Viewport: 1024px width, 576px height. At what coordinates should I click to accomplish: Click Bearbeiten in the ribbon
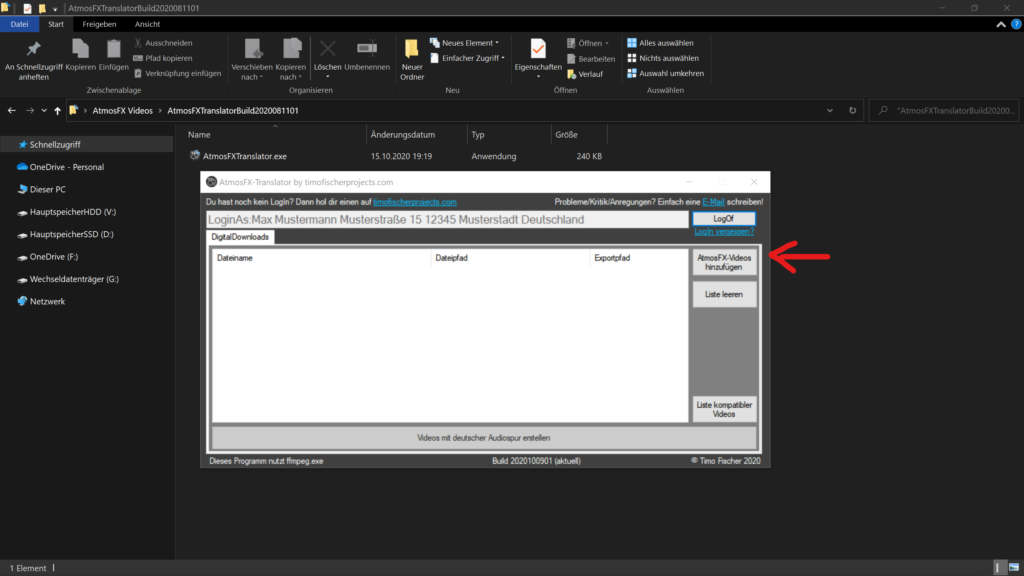point(591,59)
